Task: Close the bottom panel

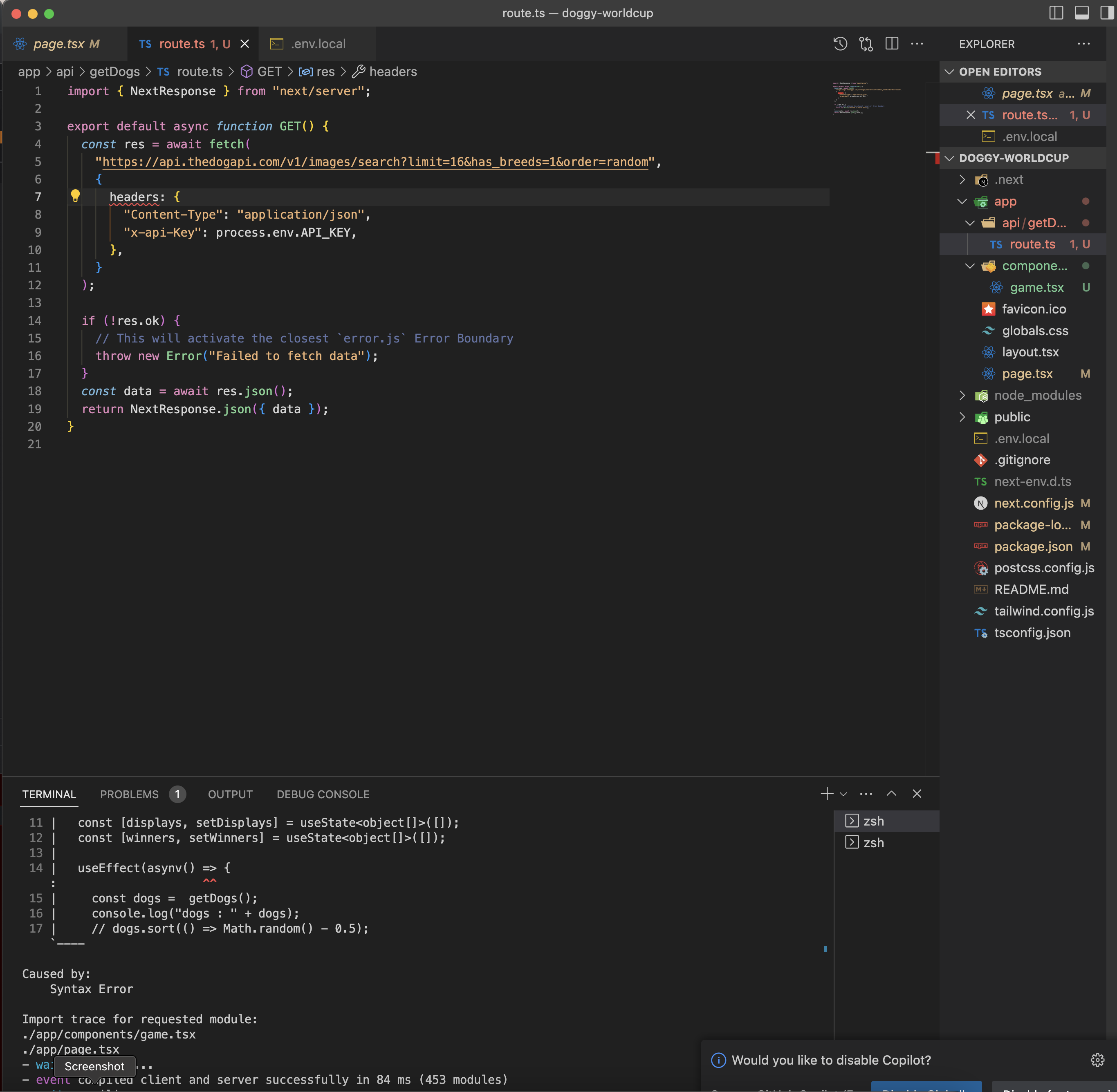Action: 917,794
